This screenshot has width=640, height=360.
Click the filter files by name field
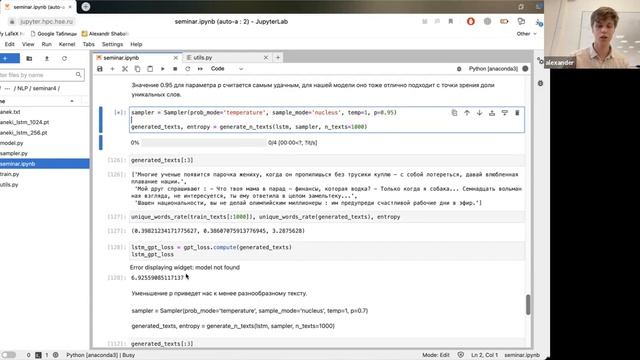click(41, 75)
